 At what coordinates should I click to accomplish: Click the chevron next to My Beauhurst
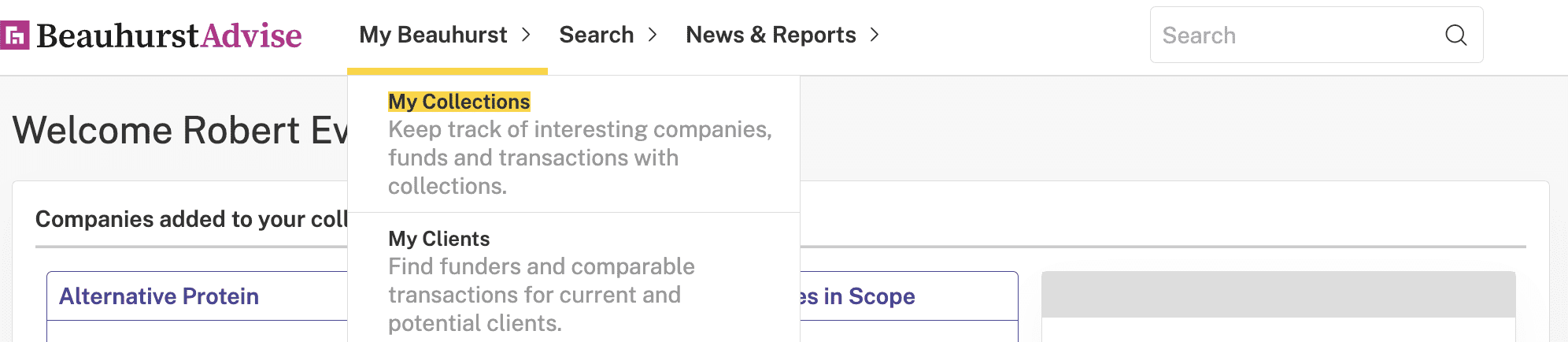pyautogui.click(x=526, y=35)
